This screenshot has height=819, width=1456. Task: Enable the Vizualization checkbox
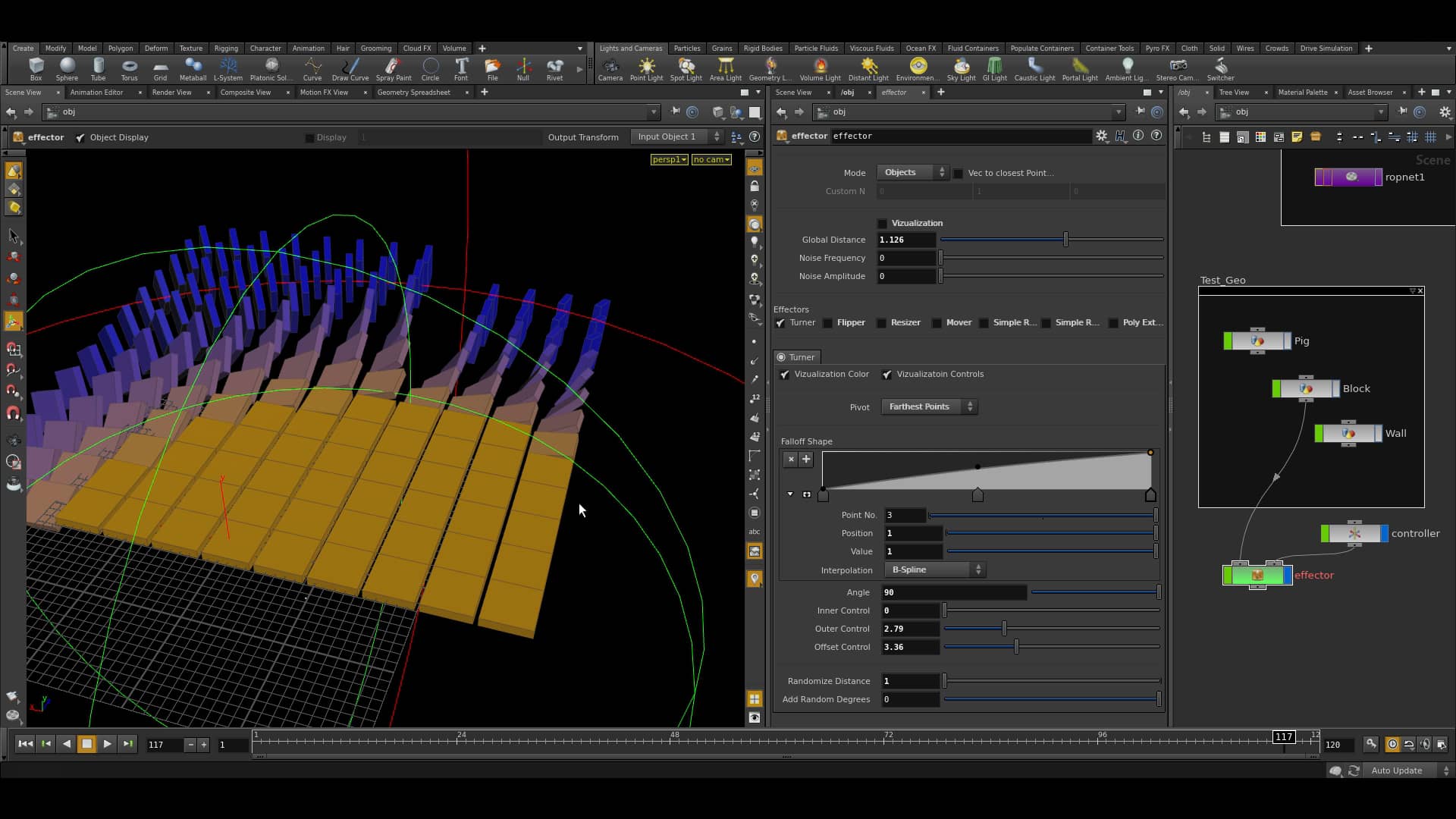point(882,223)
